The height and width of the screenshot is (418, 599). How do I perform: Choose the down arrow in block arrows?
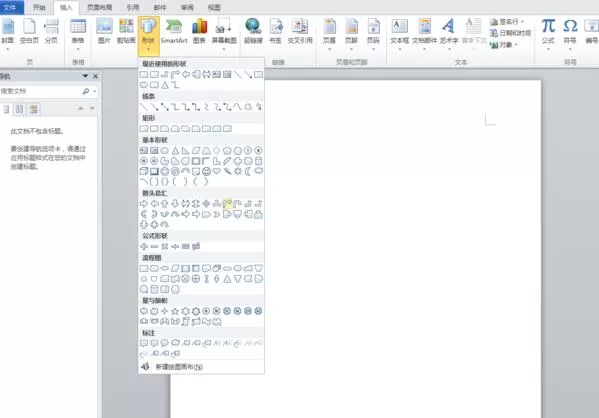(x=175, y=204)
